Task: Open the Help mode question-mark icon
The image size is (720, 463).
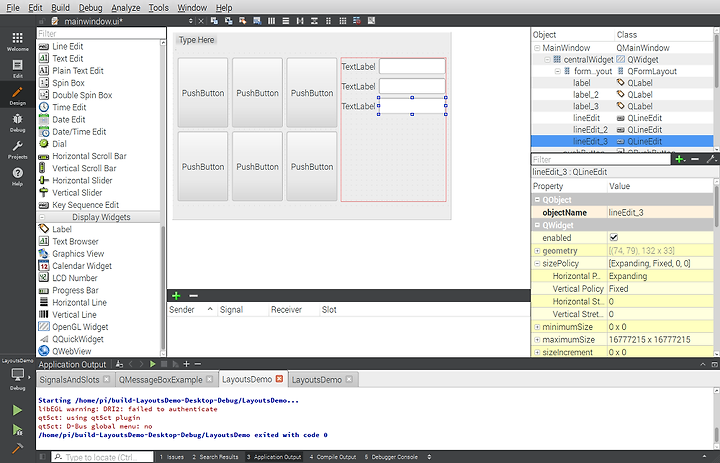Action: [17, 176]
